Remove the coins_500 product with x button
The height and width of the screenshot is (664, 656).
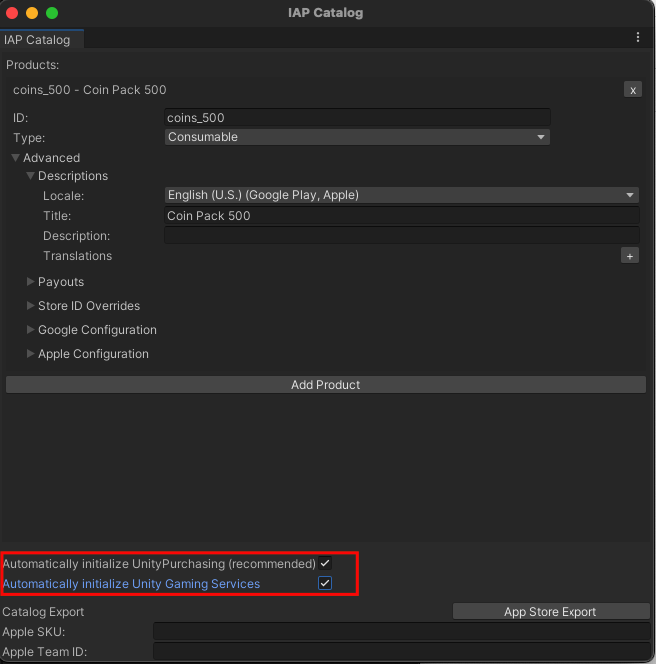tap(632, 90)
